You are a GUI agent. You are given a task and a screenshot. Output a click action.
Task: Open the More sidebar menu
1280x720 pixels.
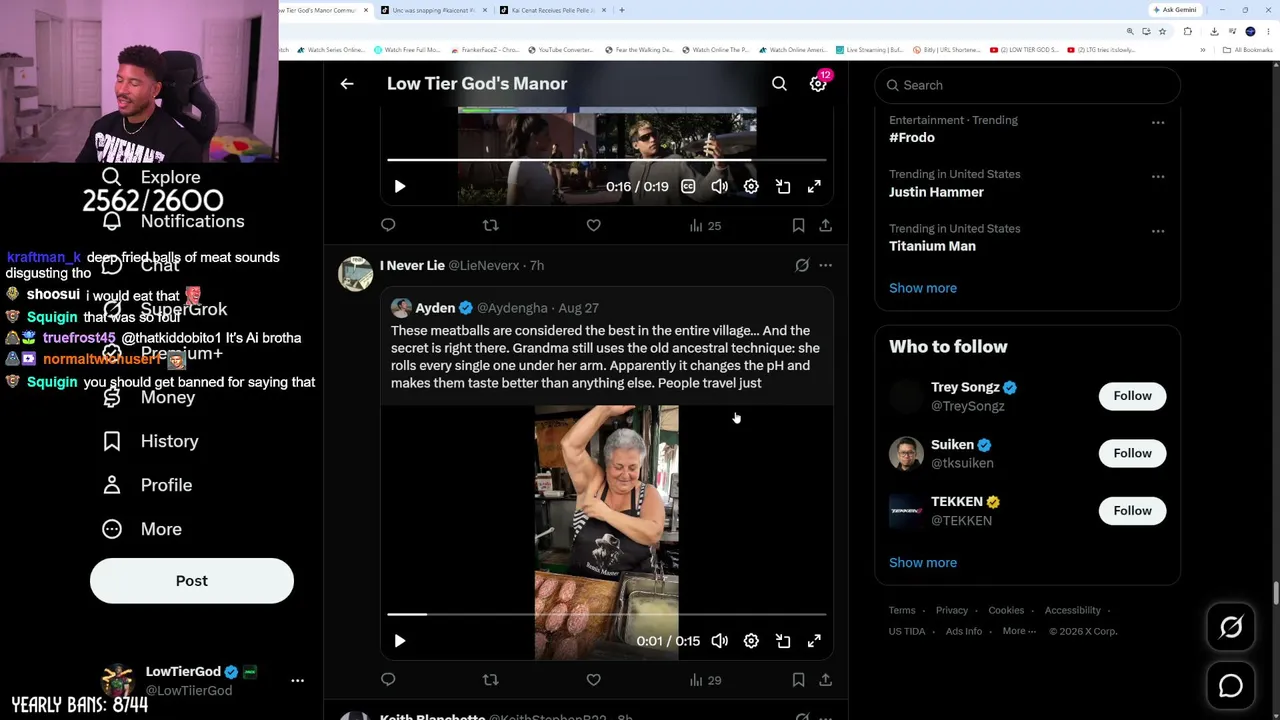click(142, 529)
